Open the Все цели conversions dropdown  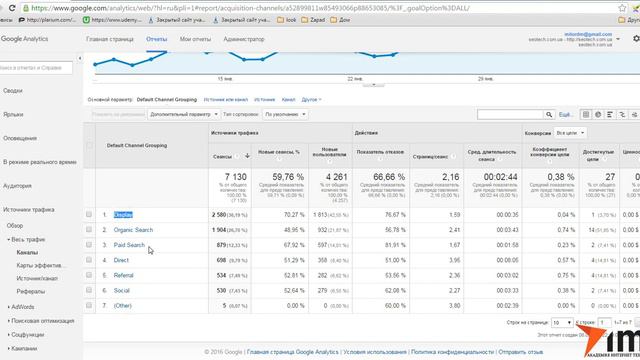click(x=570, y=133)
